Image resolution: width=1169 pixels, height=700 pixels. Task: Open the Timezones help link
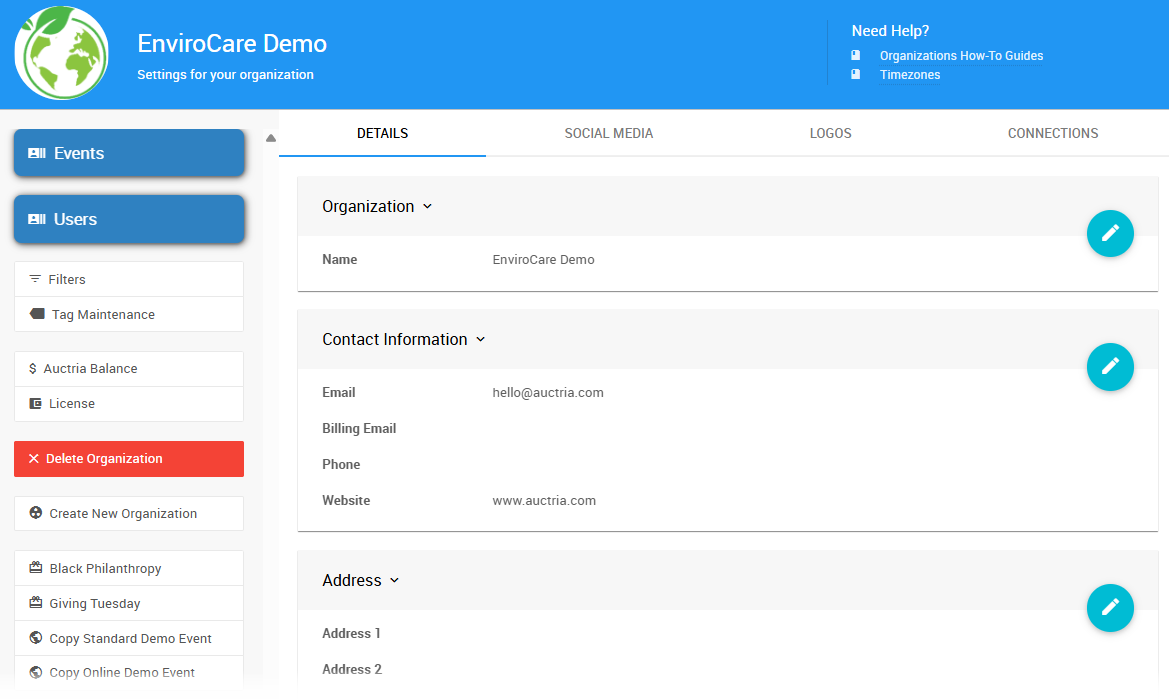coord(909,74)
